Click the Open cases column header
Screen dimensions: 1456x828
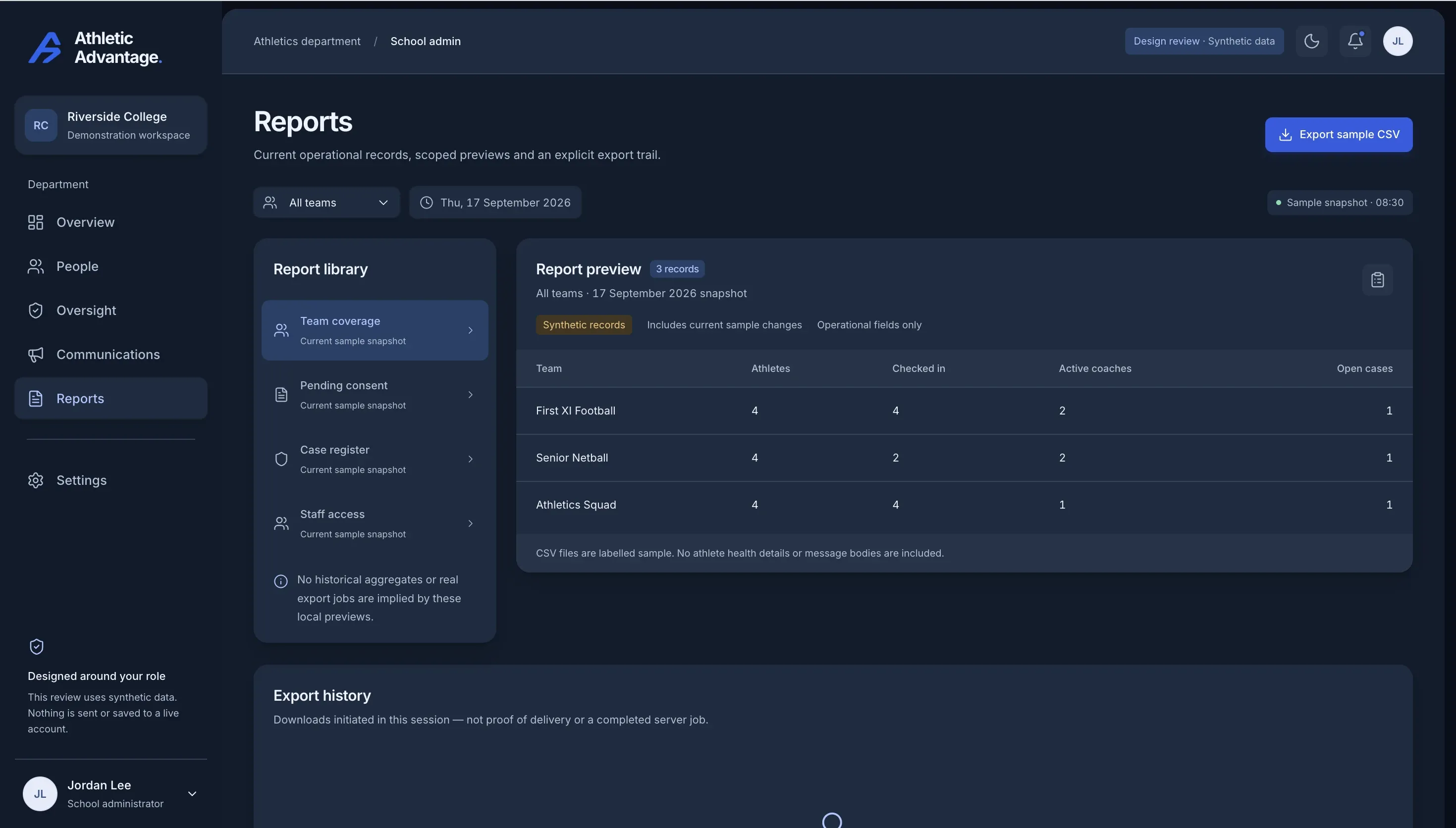pos(1364,368)
